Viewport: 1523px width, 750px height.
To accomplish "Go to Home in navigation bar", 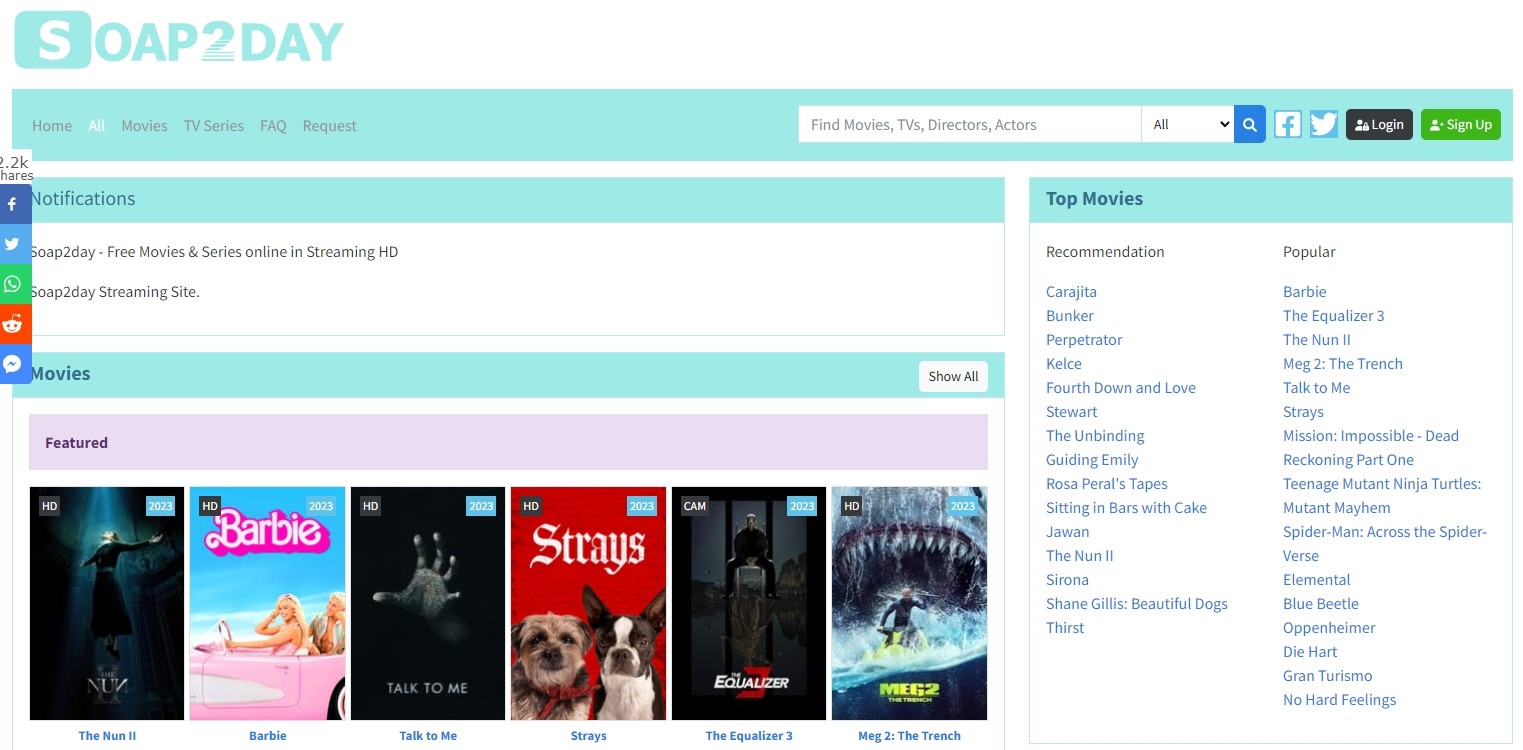I will pyautogui.click(x=52, y=125).
